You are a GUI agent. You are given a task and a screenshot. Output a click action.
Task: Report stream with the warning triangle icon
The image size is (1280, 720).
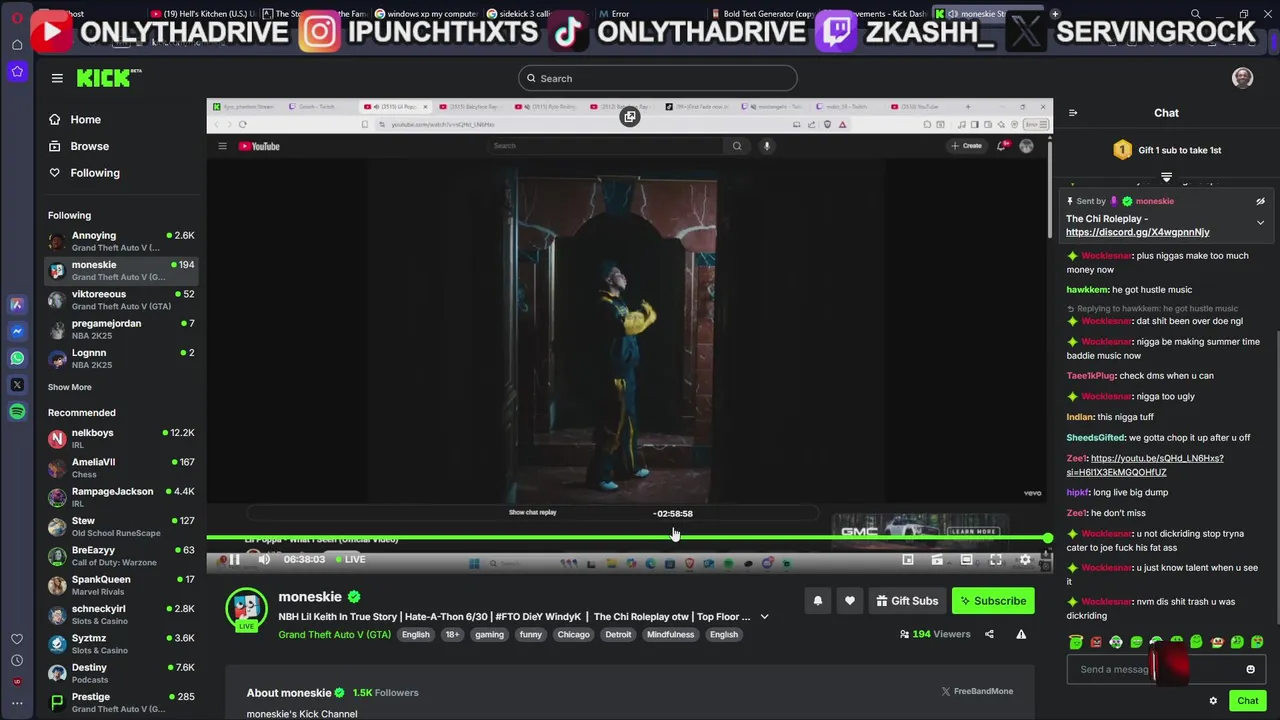(x=1021, y=634)
